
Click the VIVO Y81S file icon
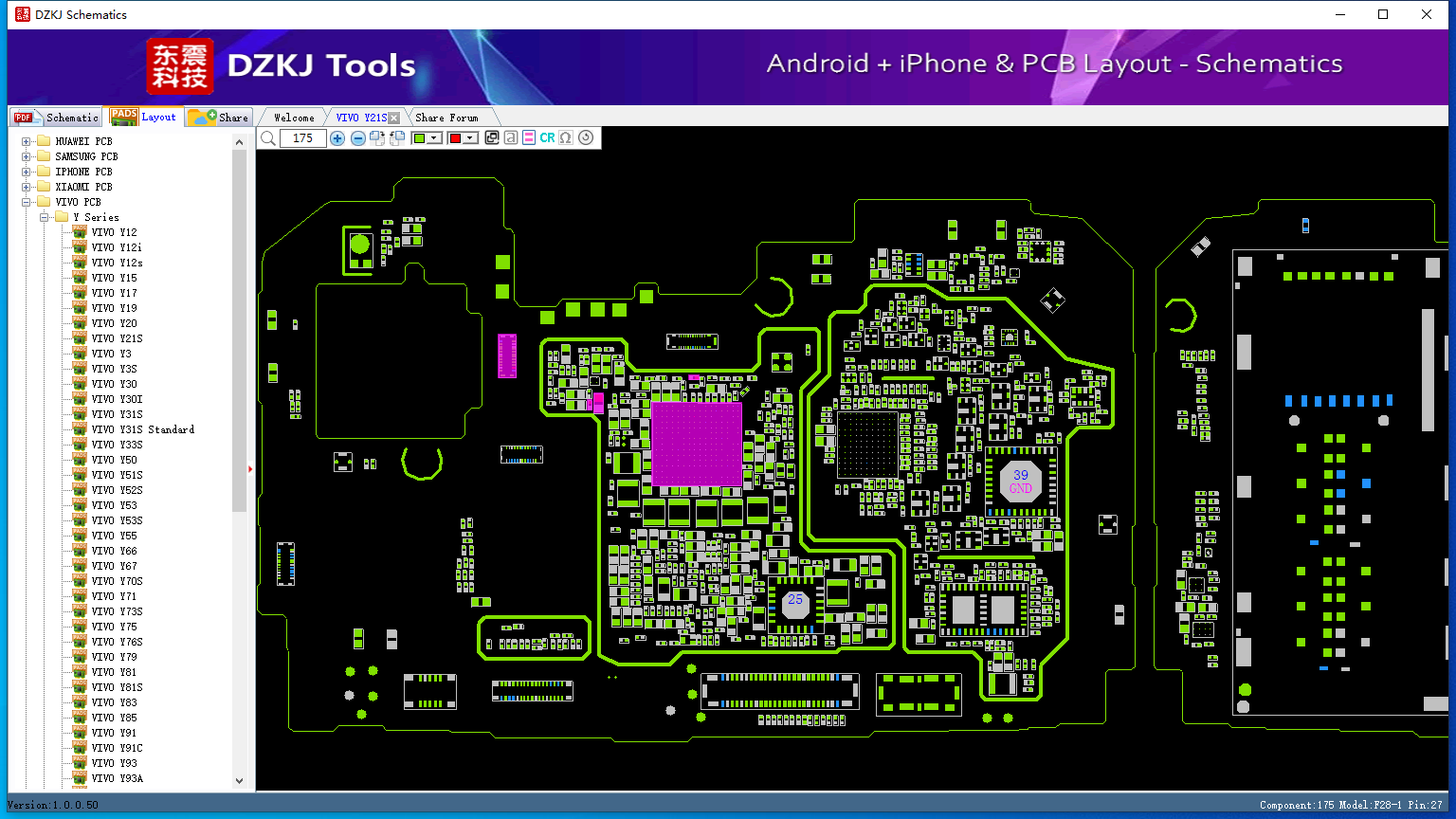pos(80,687)
